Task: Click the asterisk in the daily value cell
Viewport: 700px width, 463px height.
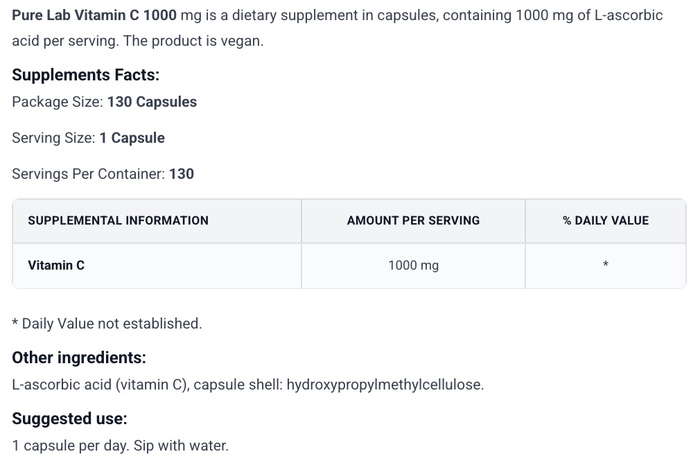Action: pos(606,266)
